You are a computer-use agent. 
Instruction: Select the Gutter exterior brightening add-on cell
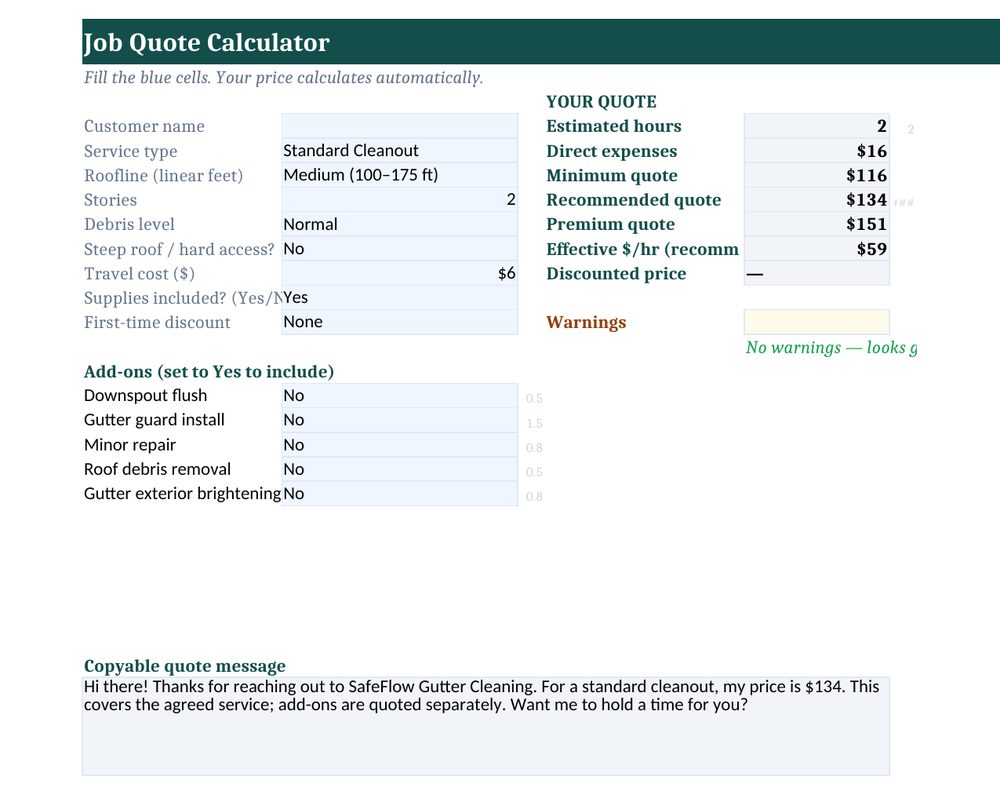click(x=399, y=493)
